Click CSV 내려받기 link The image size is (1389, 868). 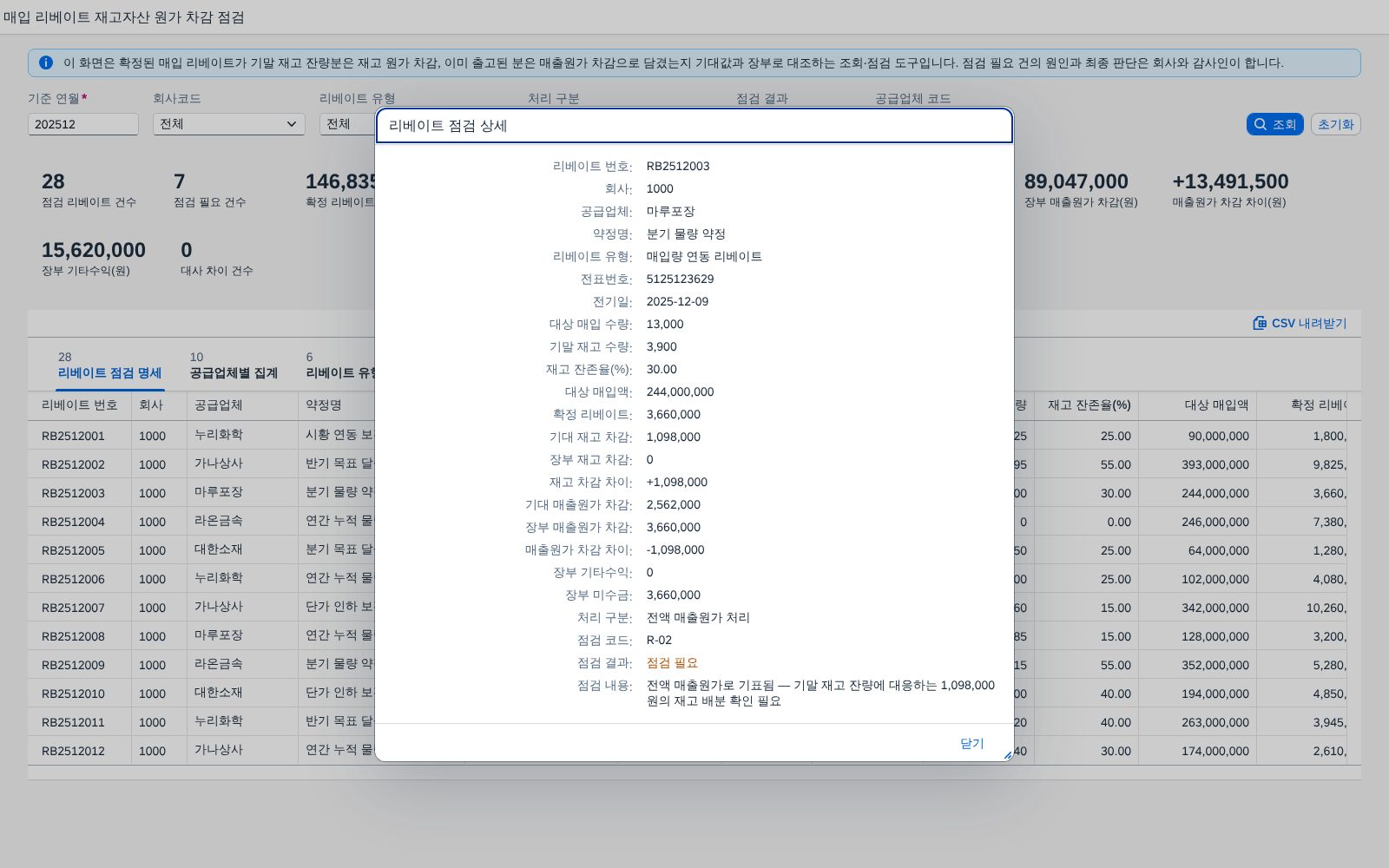[1300, 323]
